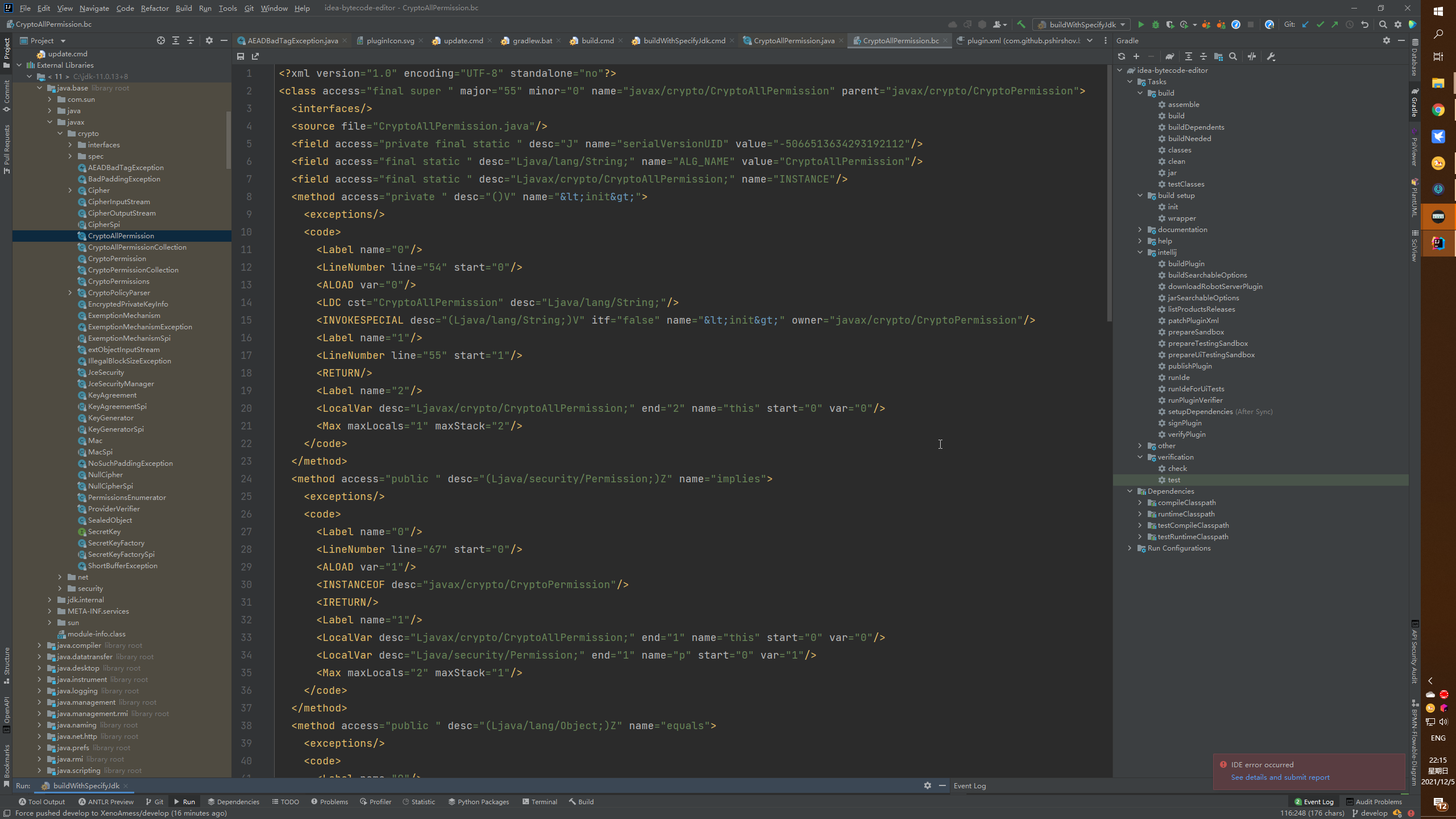Open the Terminal tool window button
1456x819 pixels.
539,802
